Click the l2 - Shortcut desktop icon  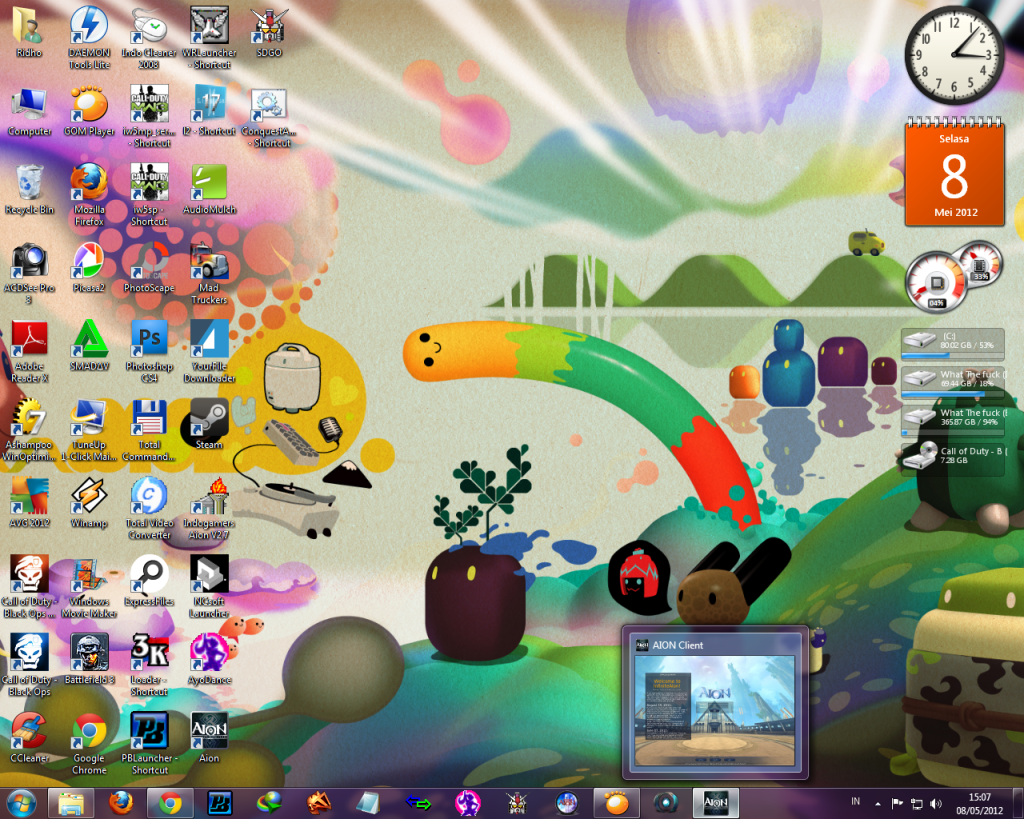tap(209, 111)
